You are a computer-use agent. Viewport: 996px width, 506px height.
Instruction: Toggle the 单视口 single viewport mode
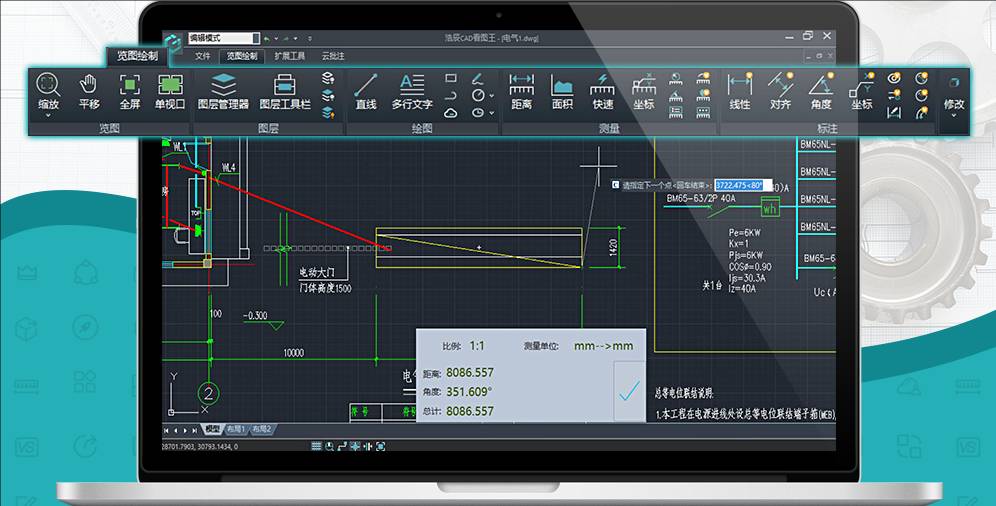pos(170,91)
